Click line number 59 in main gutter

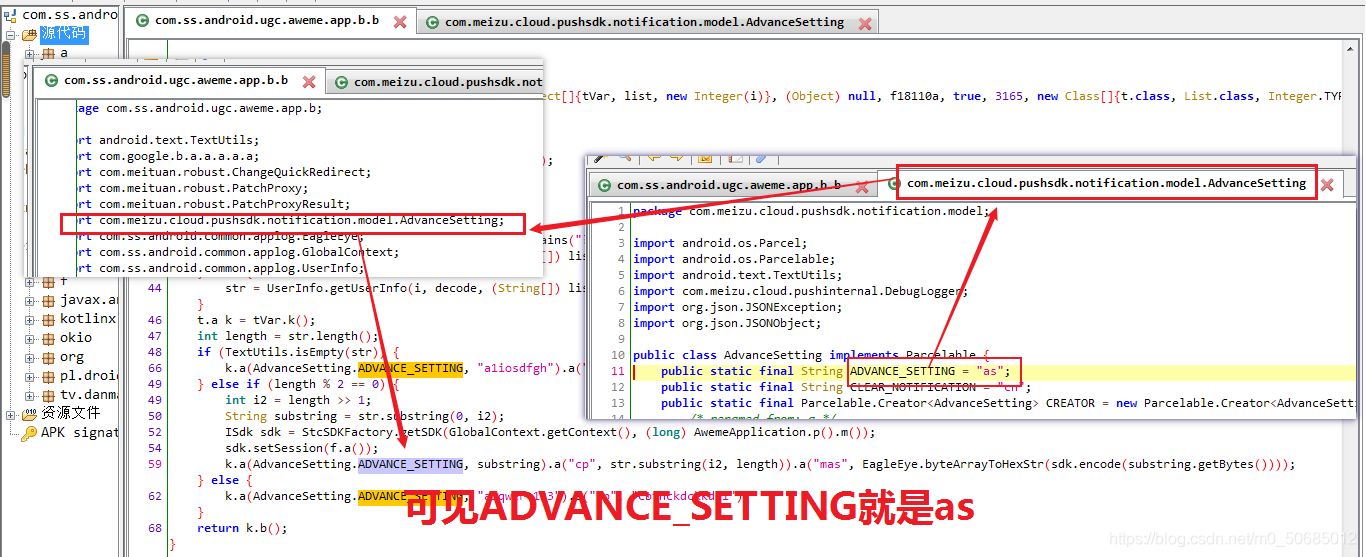pyautogui.click(x=154, y=464)
